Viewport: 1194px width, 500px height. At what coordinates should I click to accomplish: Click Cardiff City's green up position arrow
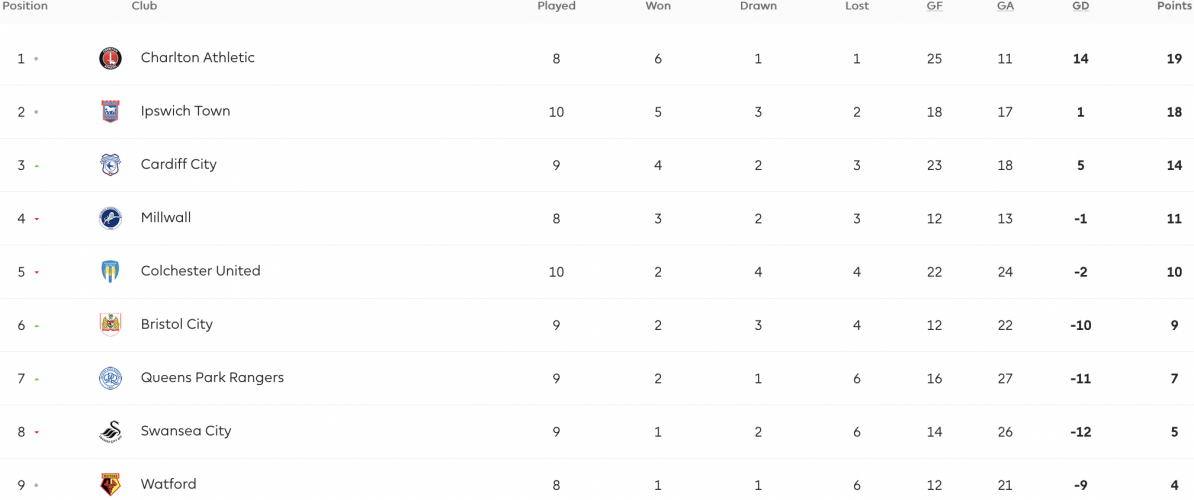click(36, 166)
